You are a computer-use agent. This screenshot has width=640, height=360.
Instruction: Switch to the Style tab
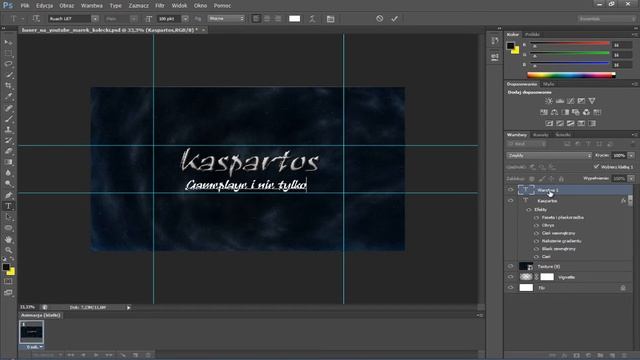[549, 84]
